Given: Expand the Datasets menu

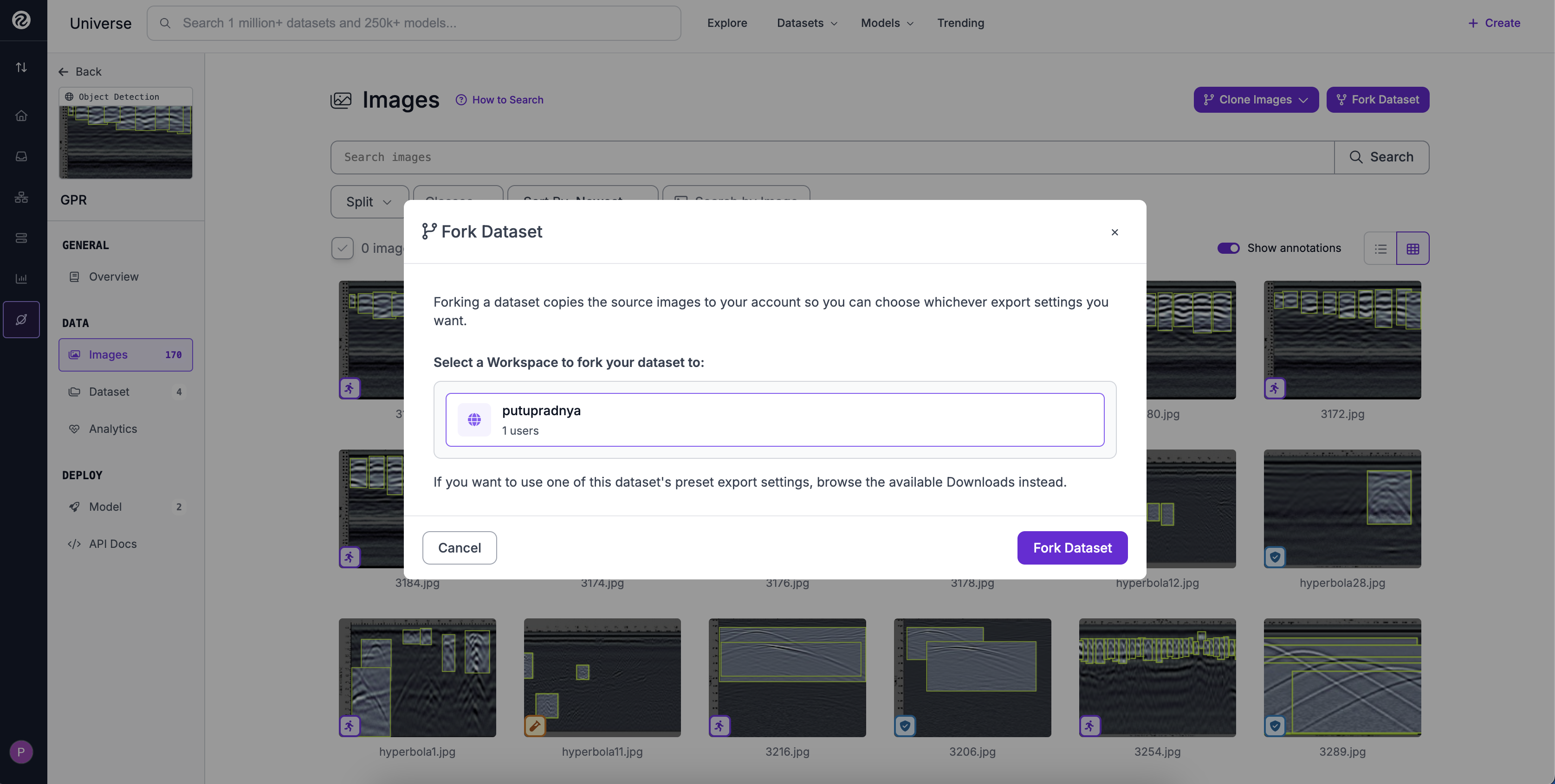Looking at the screenshot, I should click(x=807, y=23).
